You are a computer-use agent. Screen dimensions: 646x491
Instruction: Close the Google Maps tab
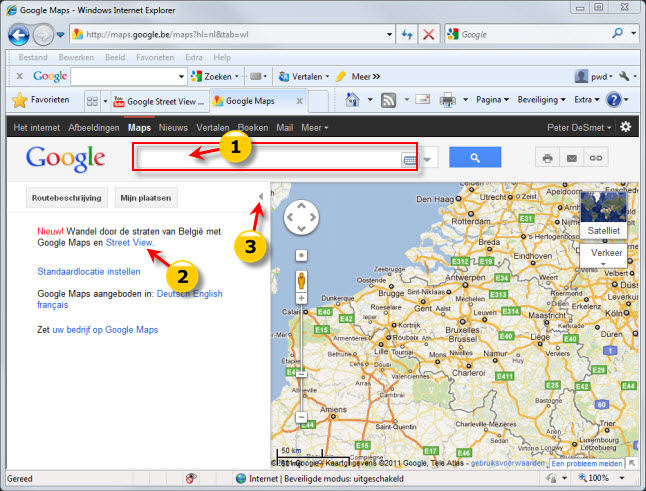click(x=300, y=101)
